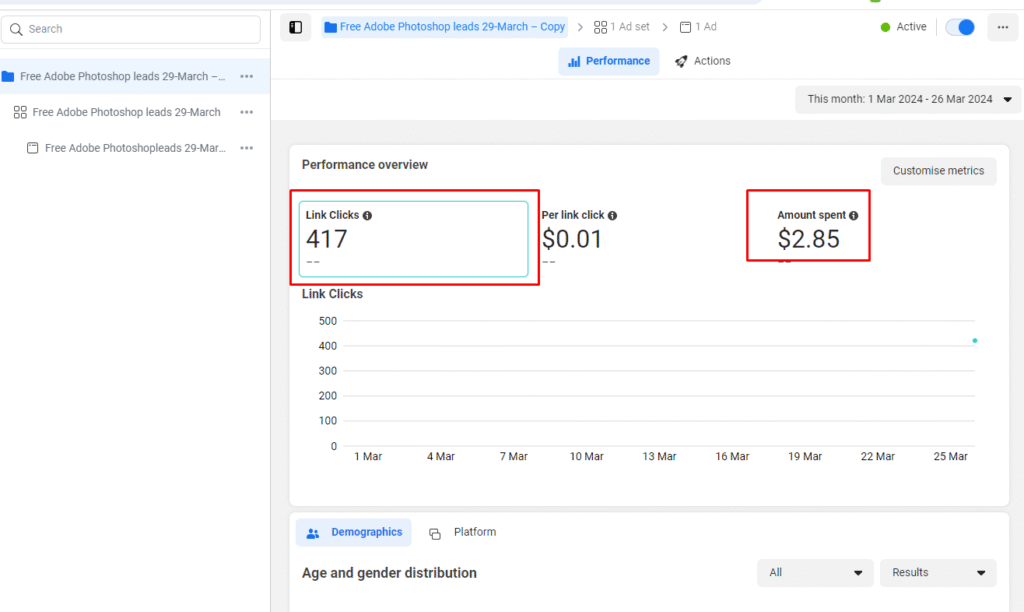Expand the Results dropdown
Image resolution: width=1024 pixels, height=612 pixels.
(x=938, y=573)
